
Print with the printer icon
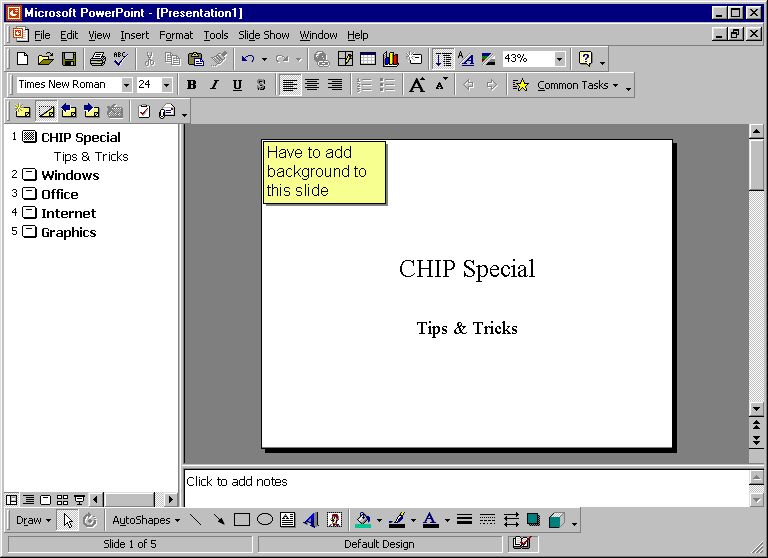(x=97, y=59)
